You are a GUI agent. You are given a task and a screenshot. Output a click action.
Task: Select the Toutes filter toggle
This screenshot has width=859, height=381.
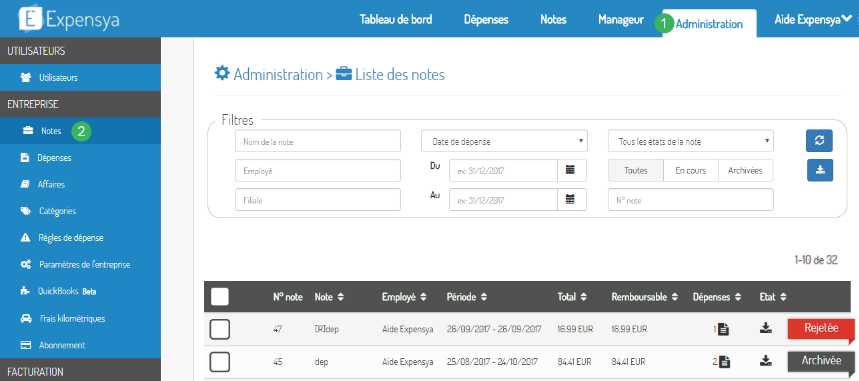tap(636, 170)
